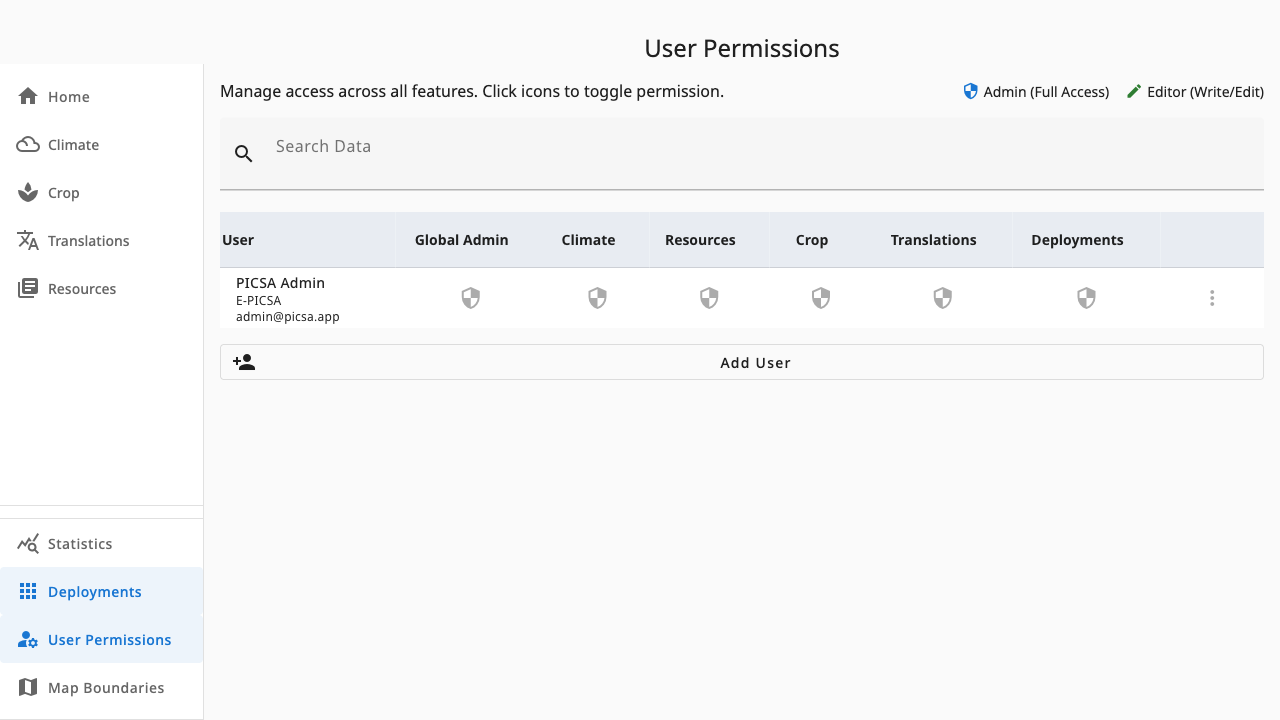Select the Deployments sidebar label

point(95,592)
